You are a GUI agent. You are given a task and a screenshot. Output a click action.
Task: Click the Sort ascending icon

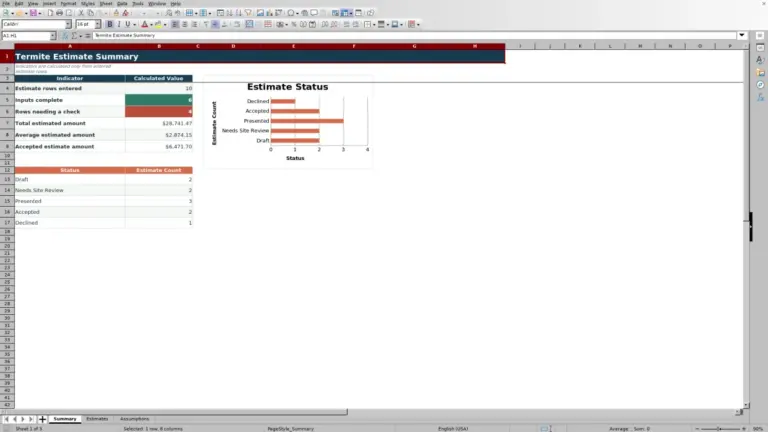pos(229,13)
